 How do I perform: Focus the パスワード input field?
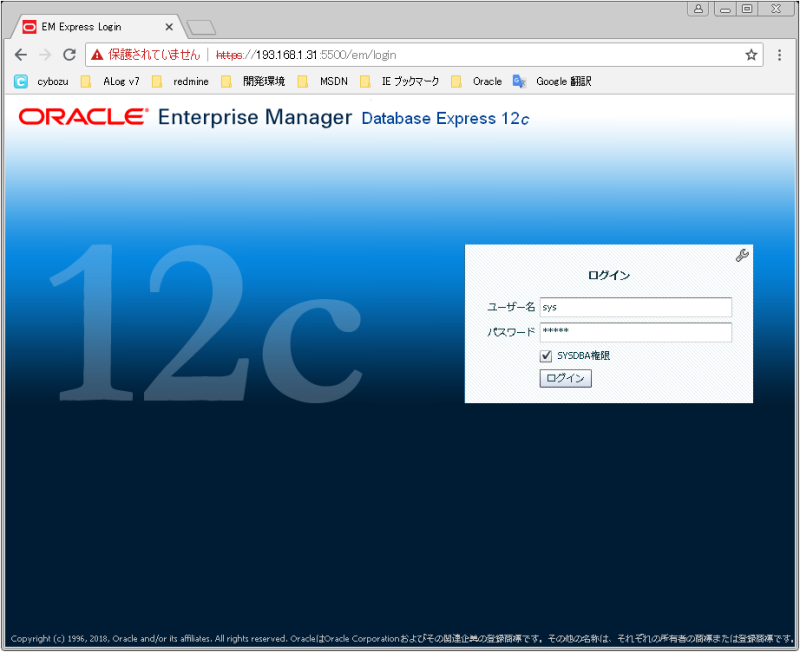point(636,332)
